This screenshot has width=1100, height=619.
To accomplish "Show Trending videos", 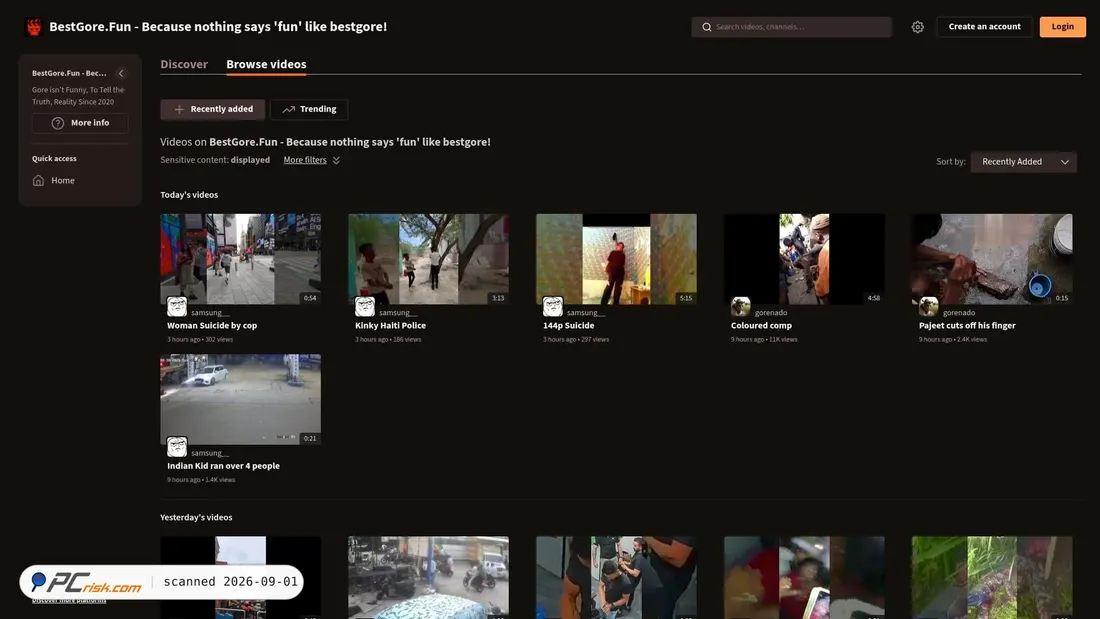I will 309,109.
